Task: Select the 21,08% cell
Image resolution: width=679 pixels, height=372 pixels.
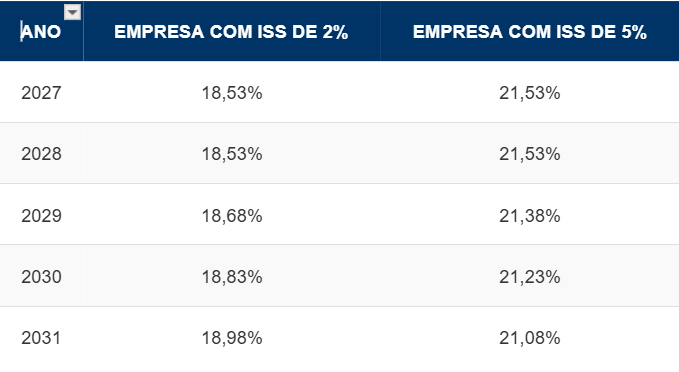Action: click(x=530, y=338)
